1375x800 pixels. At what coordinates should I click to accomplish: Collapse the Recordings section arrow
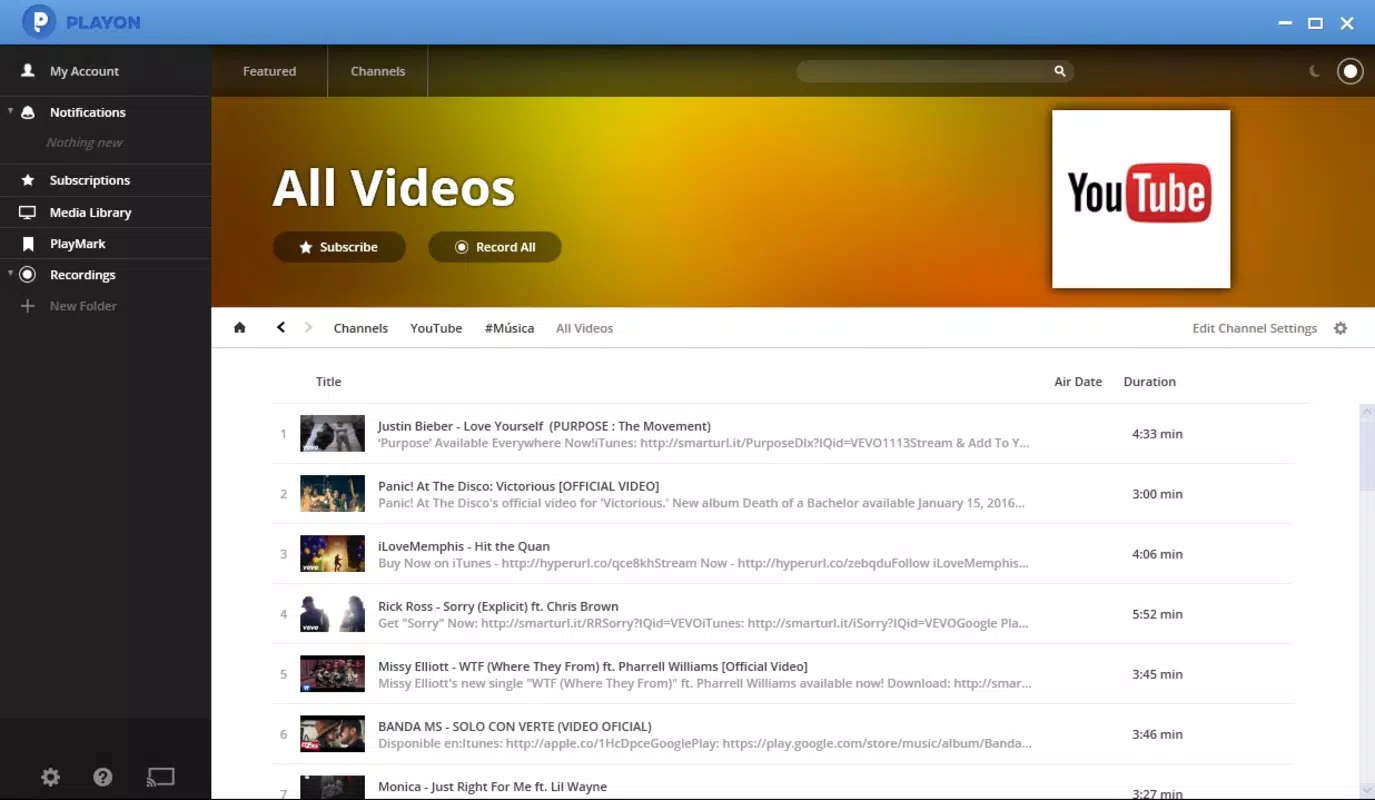10,273
